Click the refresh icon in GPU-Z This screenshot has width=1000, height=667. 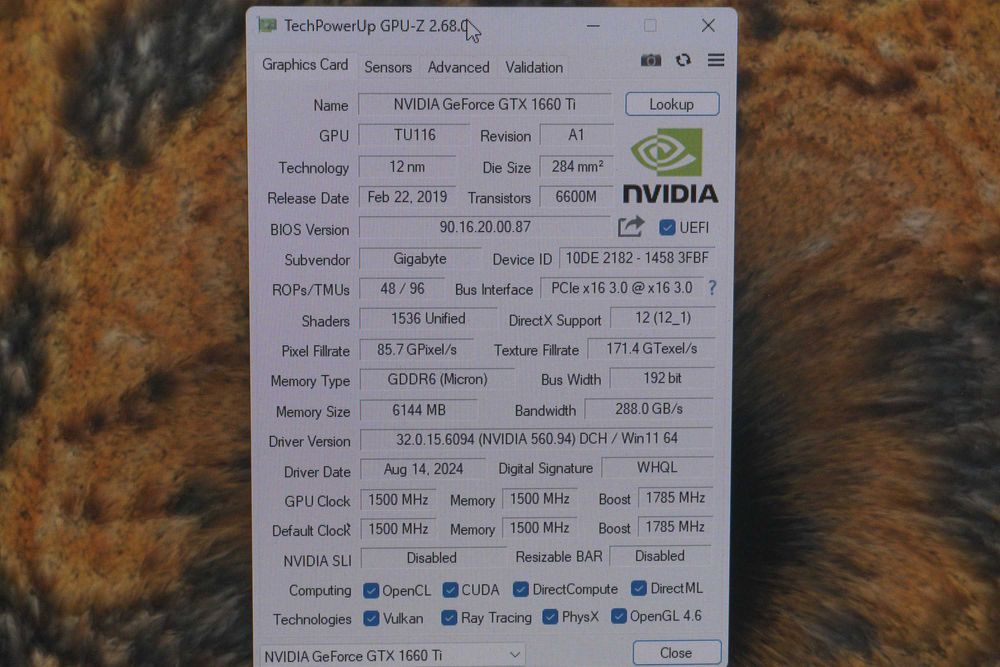pyautogui.click(x=684, y=60)
